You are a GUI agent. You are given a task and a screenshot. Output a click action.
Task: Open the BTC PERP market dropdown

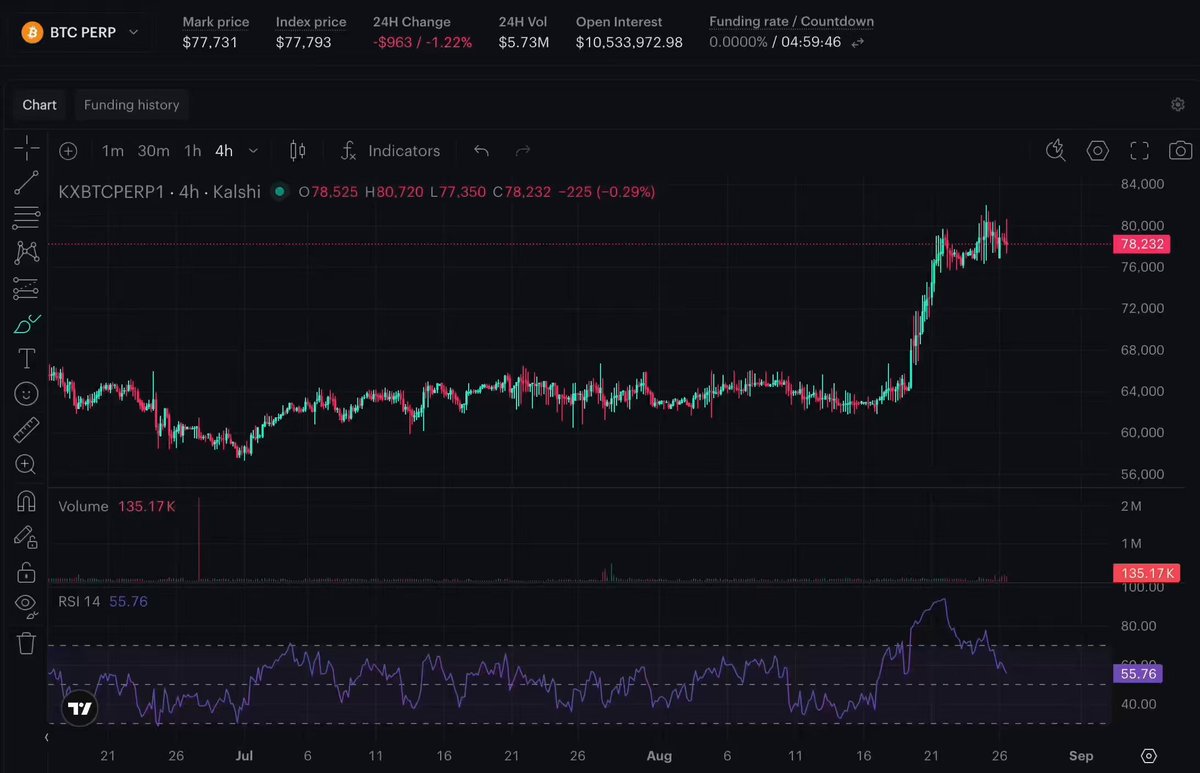(83, 32)
